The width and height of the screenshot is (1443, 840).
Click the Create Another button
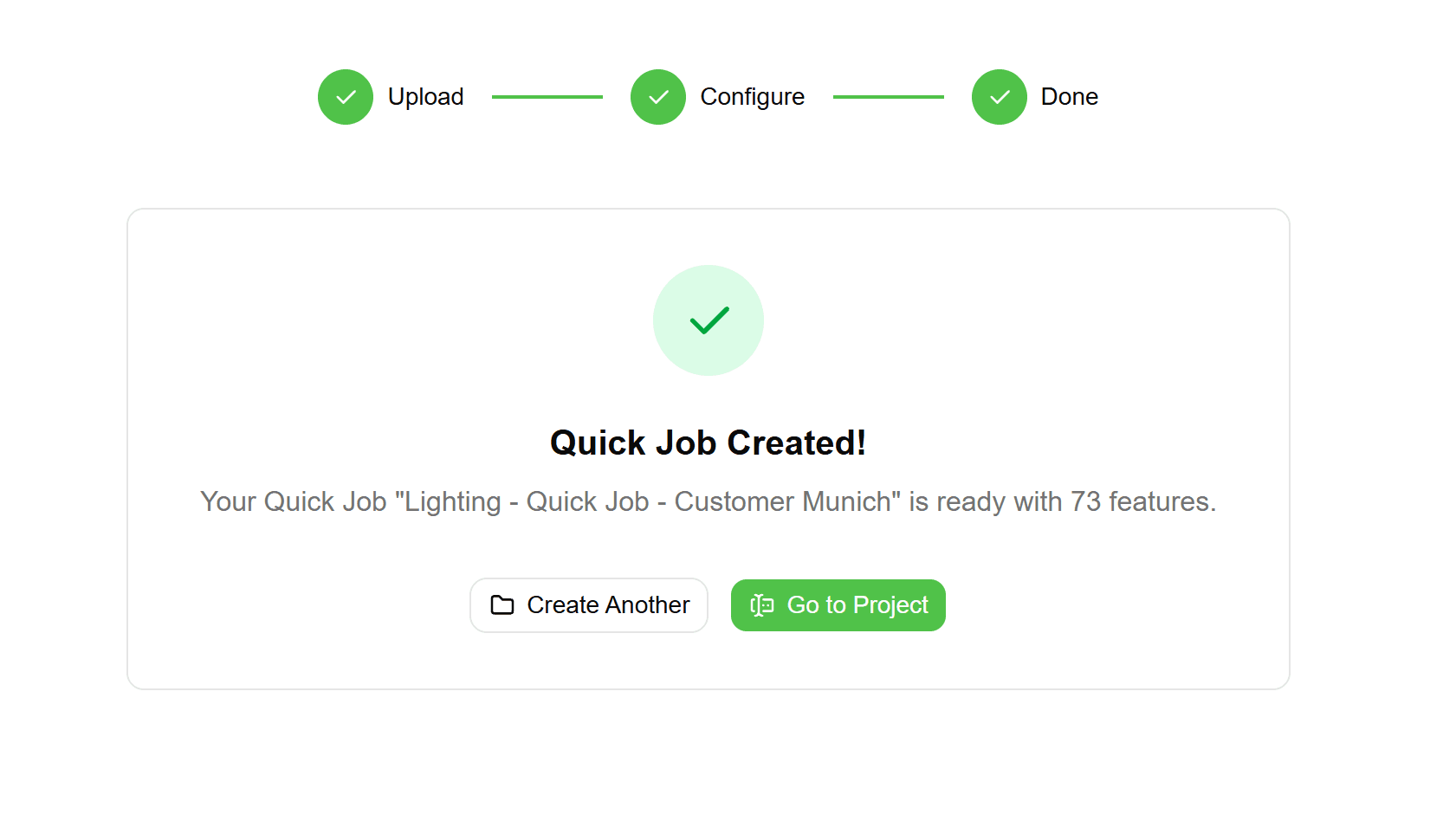(x=589, y=605)
